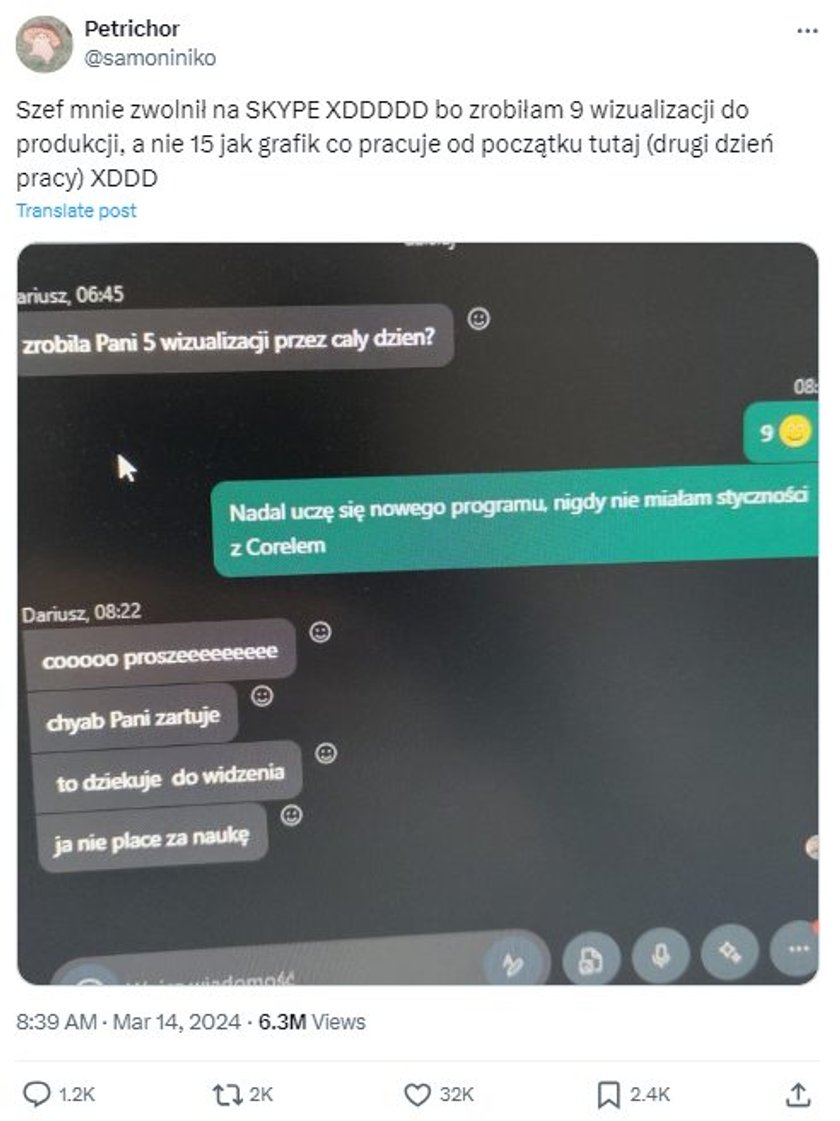Click the microphone voice message button in chat

point(661,955)
